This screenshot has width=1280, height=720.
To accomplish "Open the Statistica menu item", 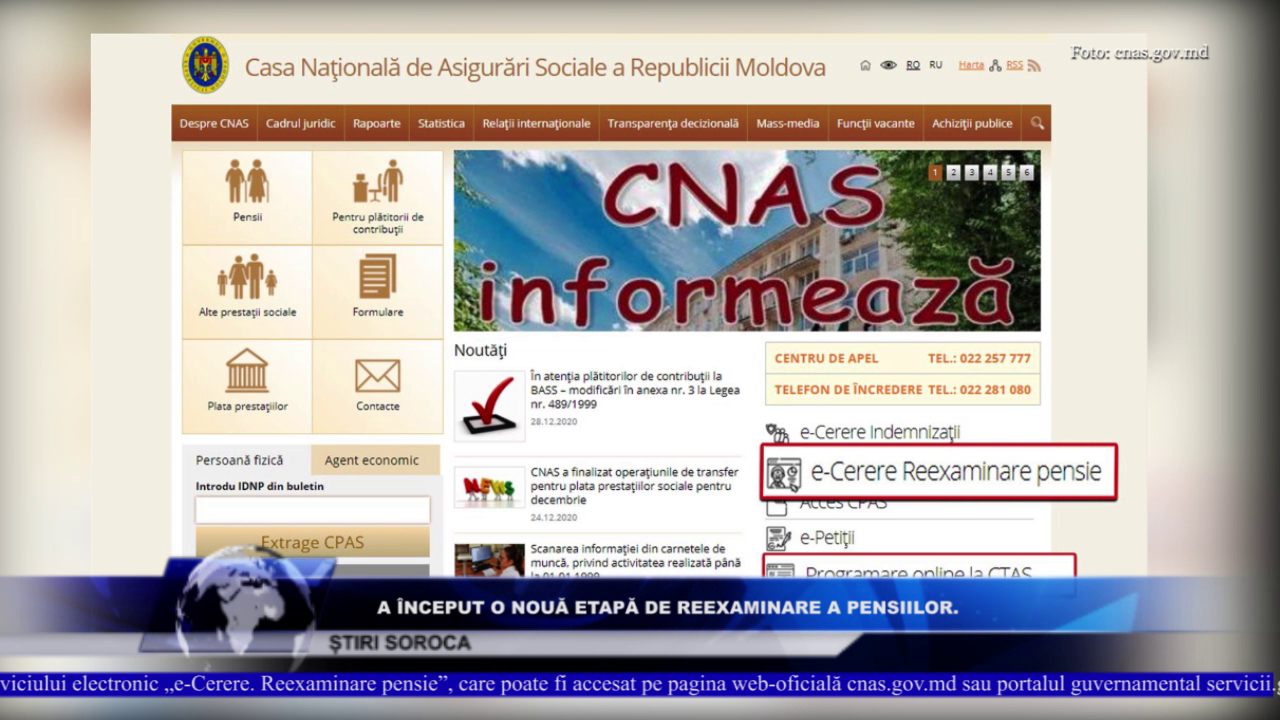I will (x=441, y=123).
